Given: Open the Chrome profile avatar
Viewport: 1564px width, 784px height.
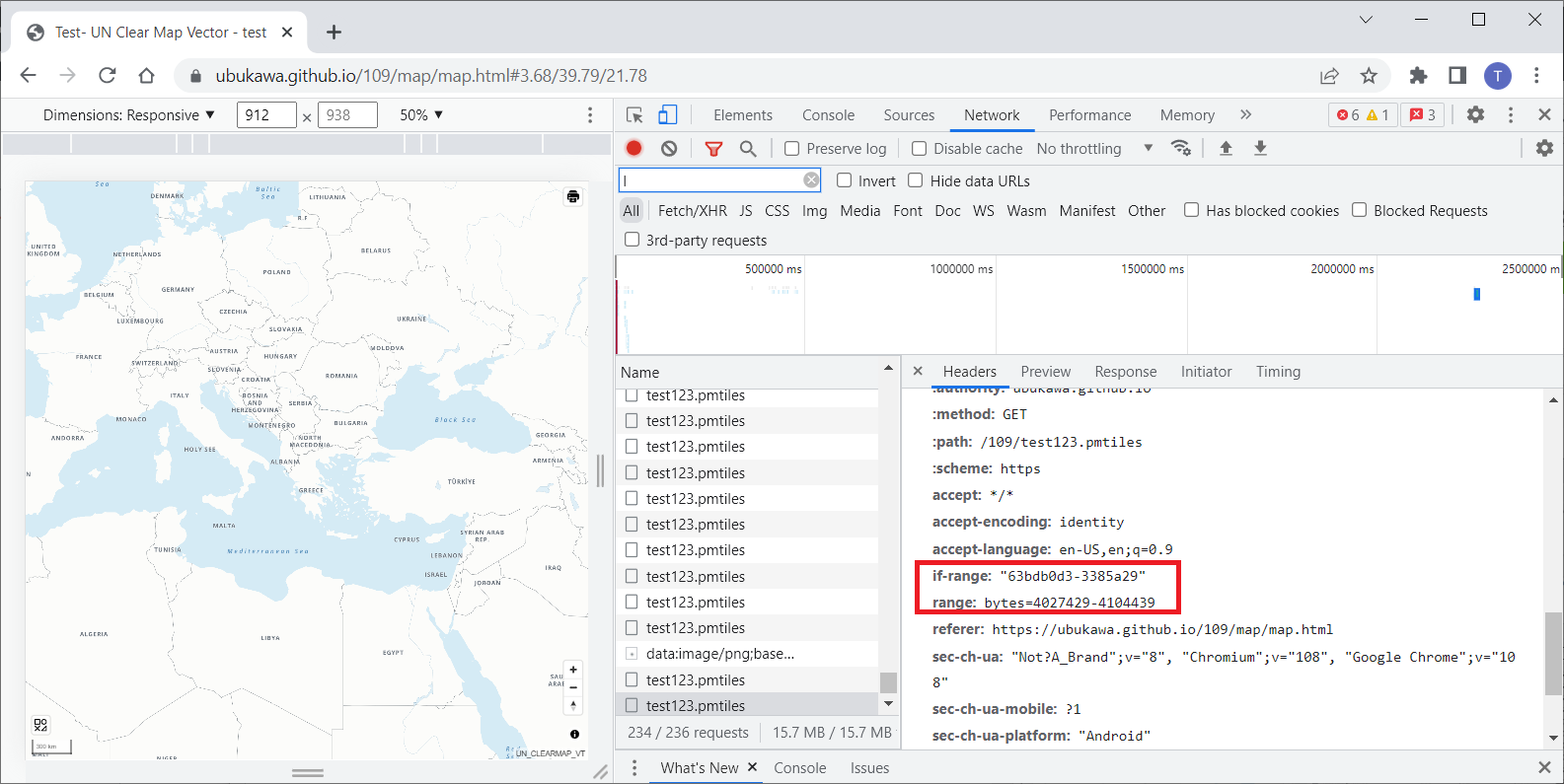Looking at the screenshot, I should coord(1498,76).
